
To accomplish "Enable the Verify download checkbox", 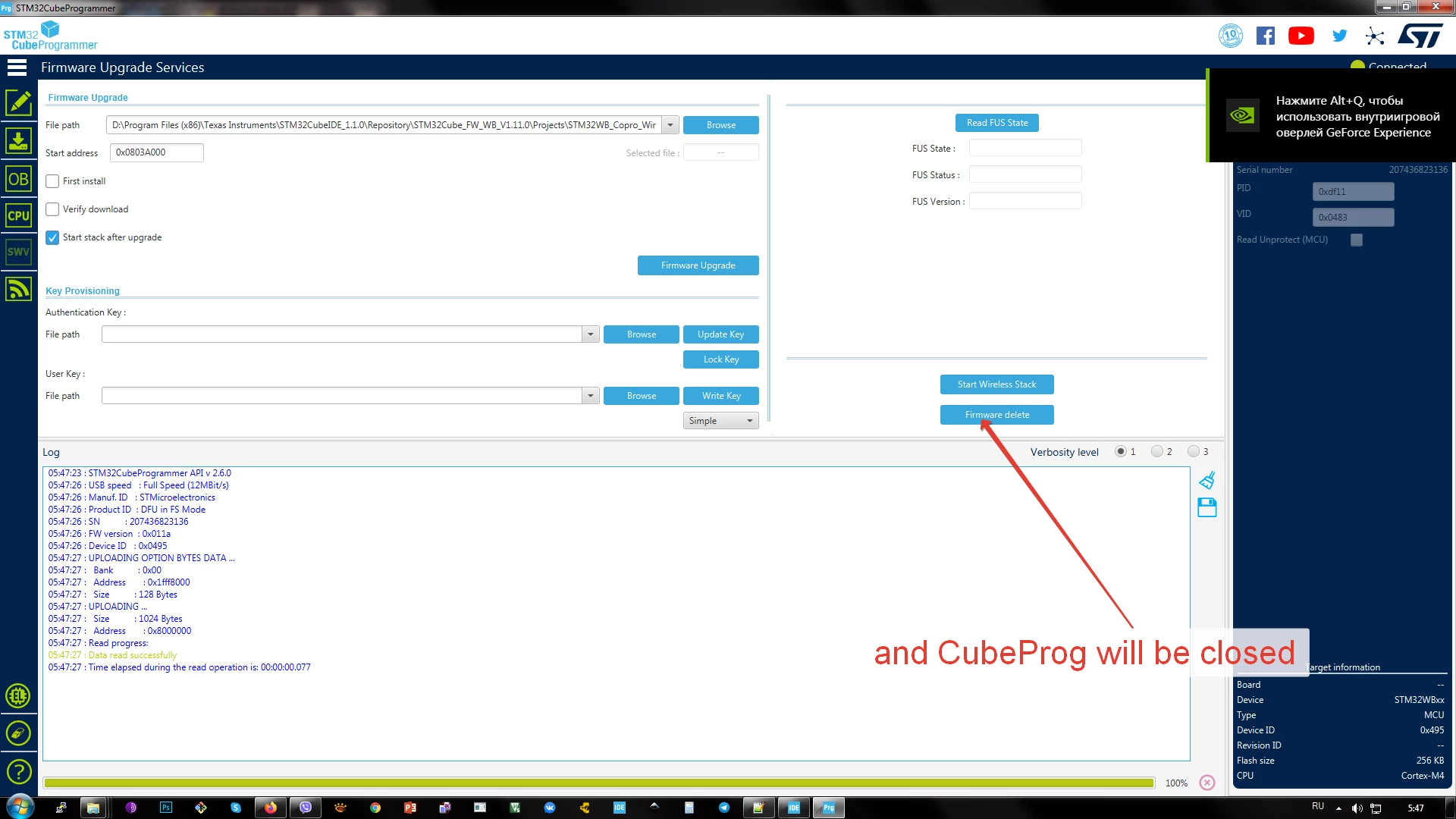I will (x=52, y=209).
